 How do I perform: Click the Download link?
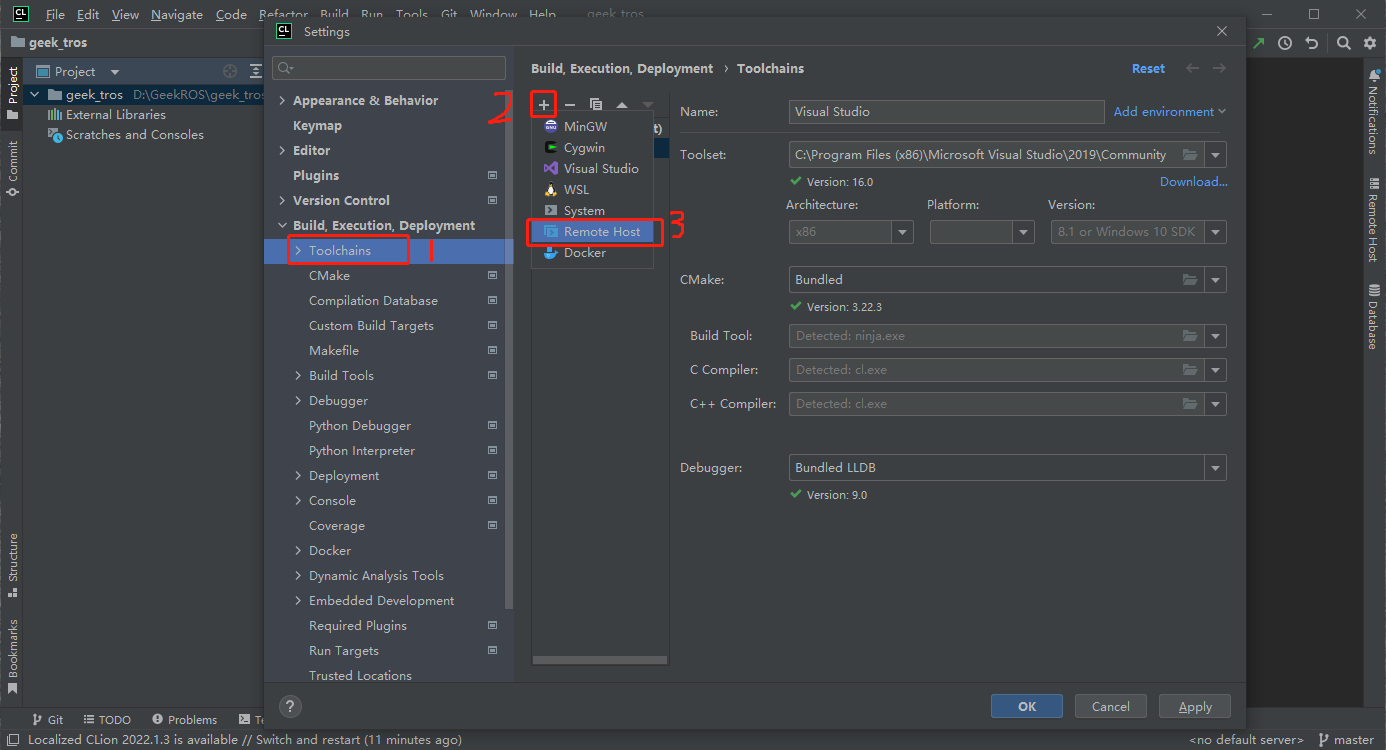point(1193,182)
